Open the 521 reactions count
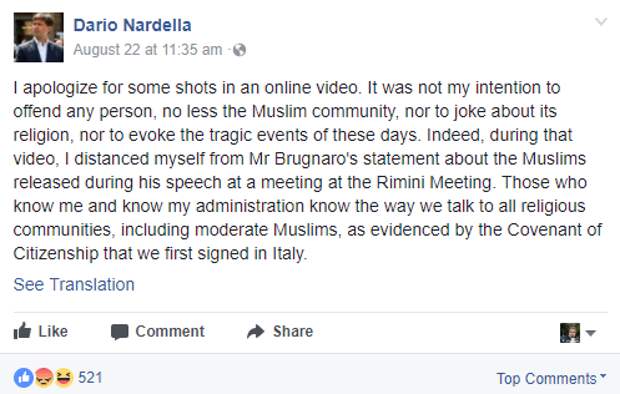Image resolution: width=620 pixels, height=394 pixels. pyautogui.click(x=90, y=378)
